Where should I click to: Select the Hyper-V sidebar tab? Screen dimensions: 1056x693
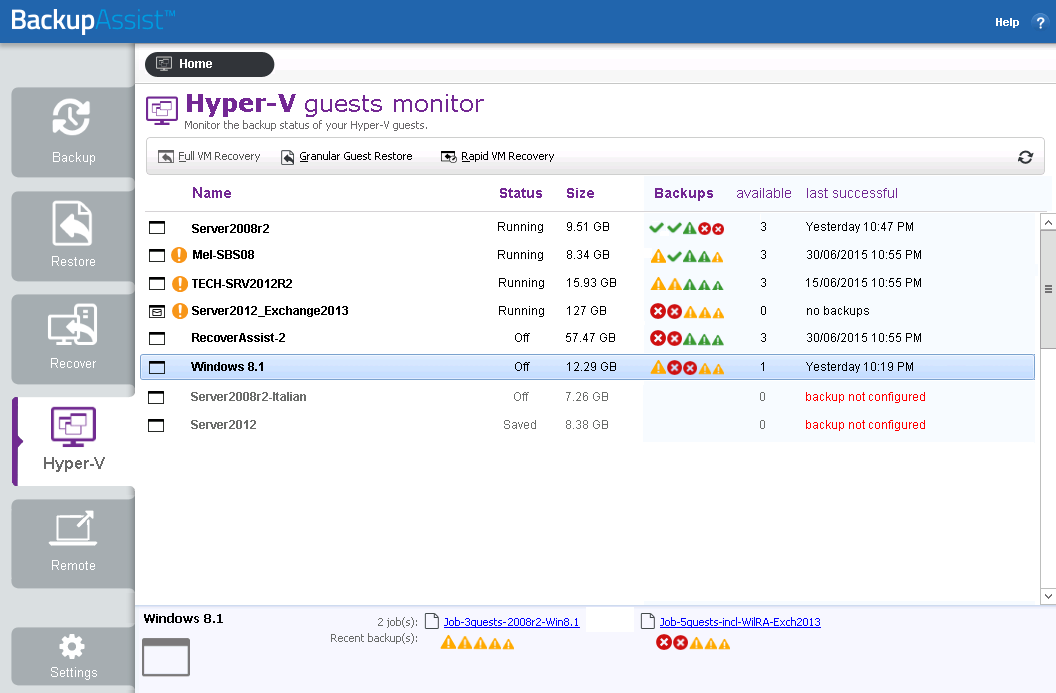[73, 441]
